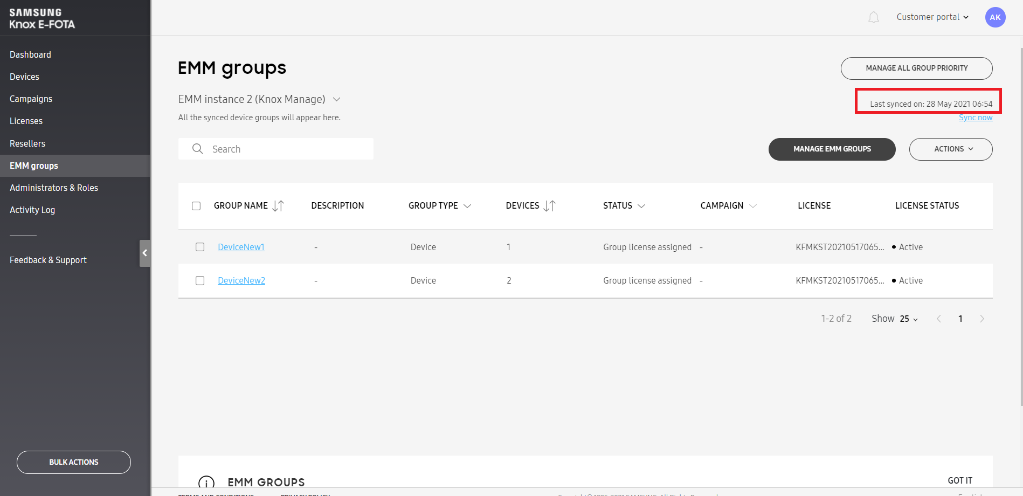1023x496 pixels.
Task: Open the Customer portal dropdown
Action: (932, 17)
